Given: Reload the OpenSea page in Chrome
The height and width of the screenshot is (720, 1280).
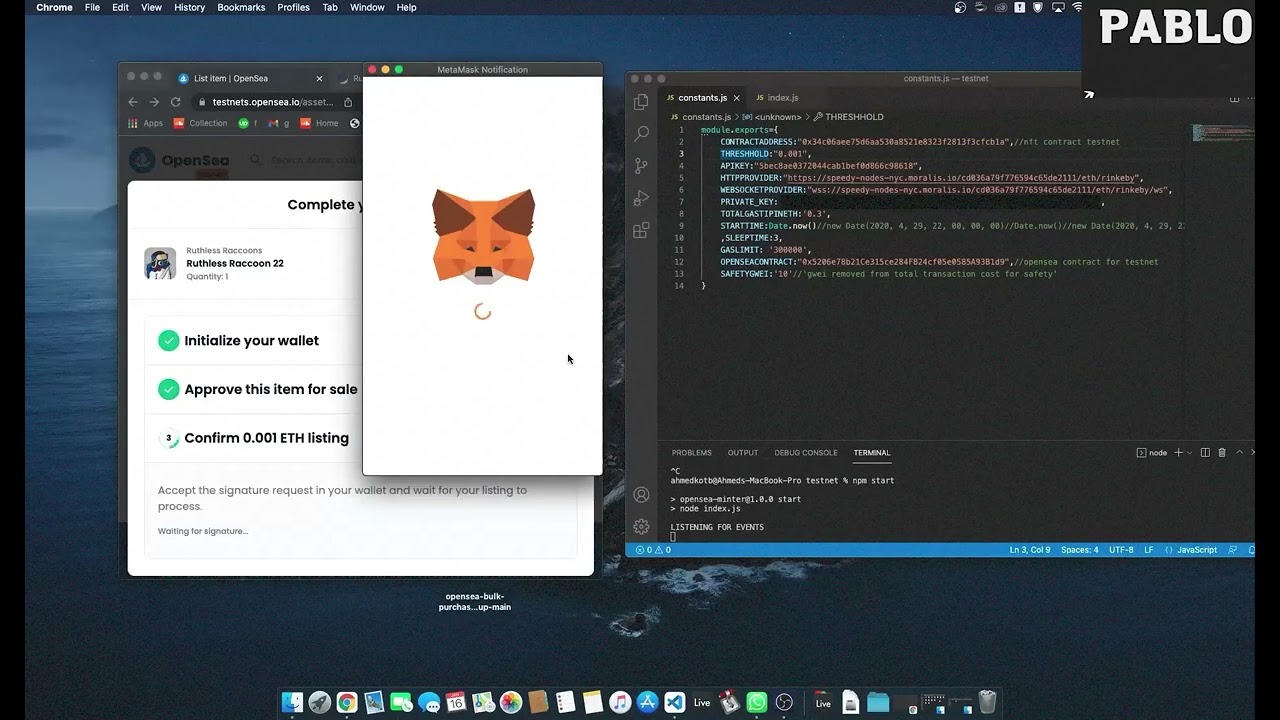Looking at the screenshot, I should click(176, 102).
